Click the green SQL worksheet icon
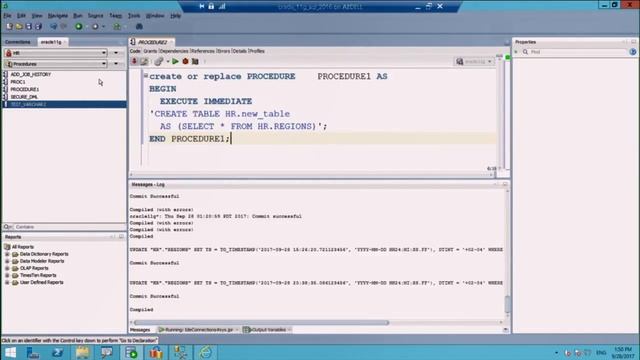640x360 pixels. 117,27
